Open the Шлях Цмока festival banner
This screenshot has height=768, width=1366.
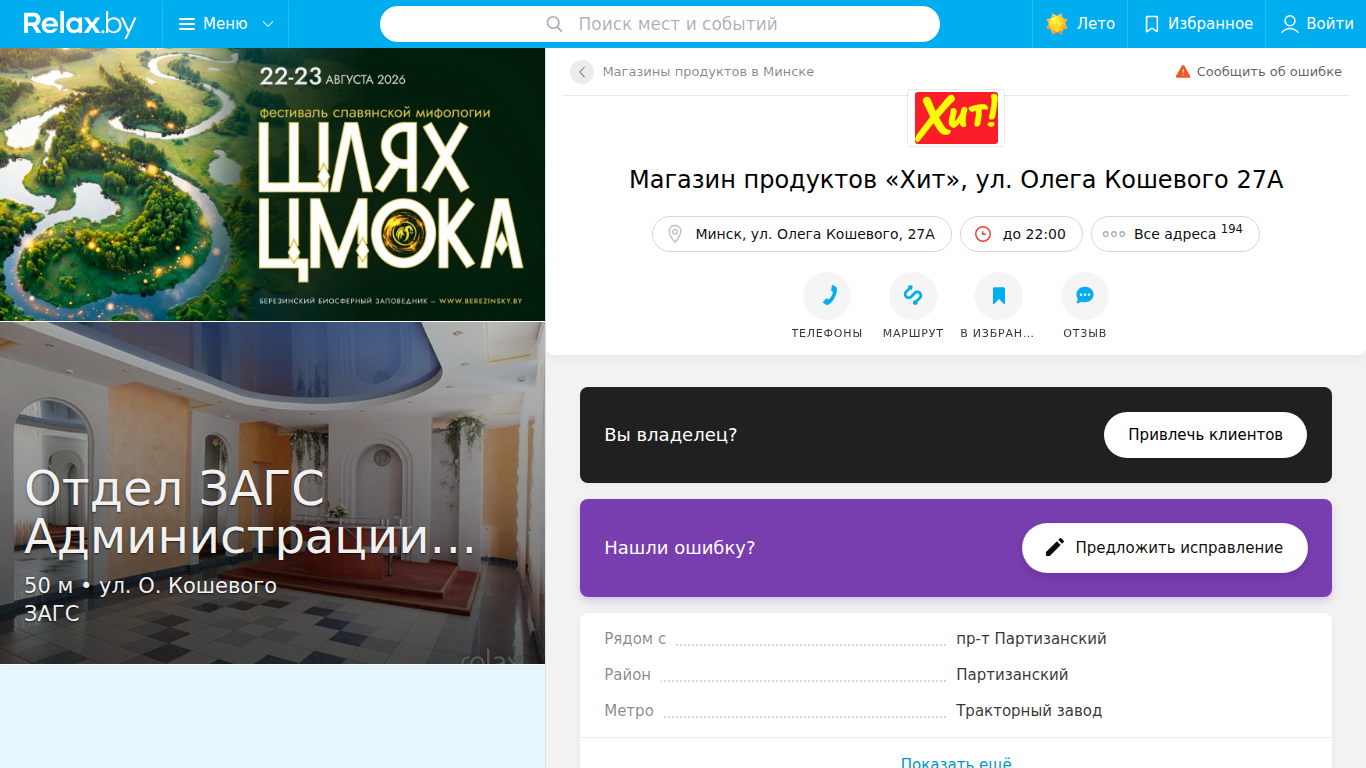(x=272, y=185)
